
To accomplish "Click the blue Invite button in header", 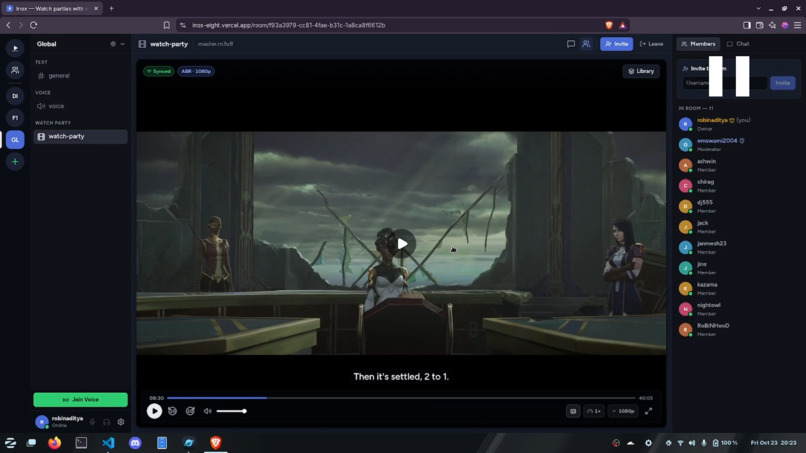I will tap(616, 44).
